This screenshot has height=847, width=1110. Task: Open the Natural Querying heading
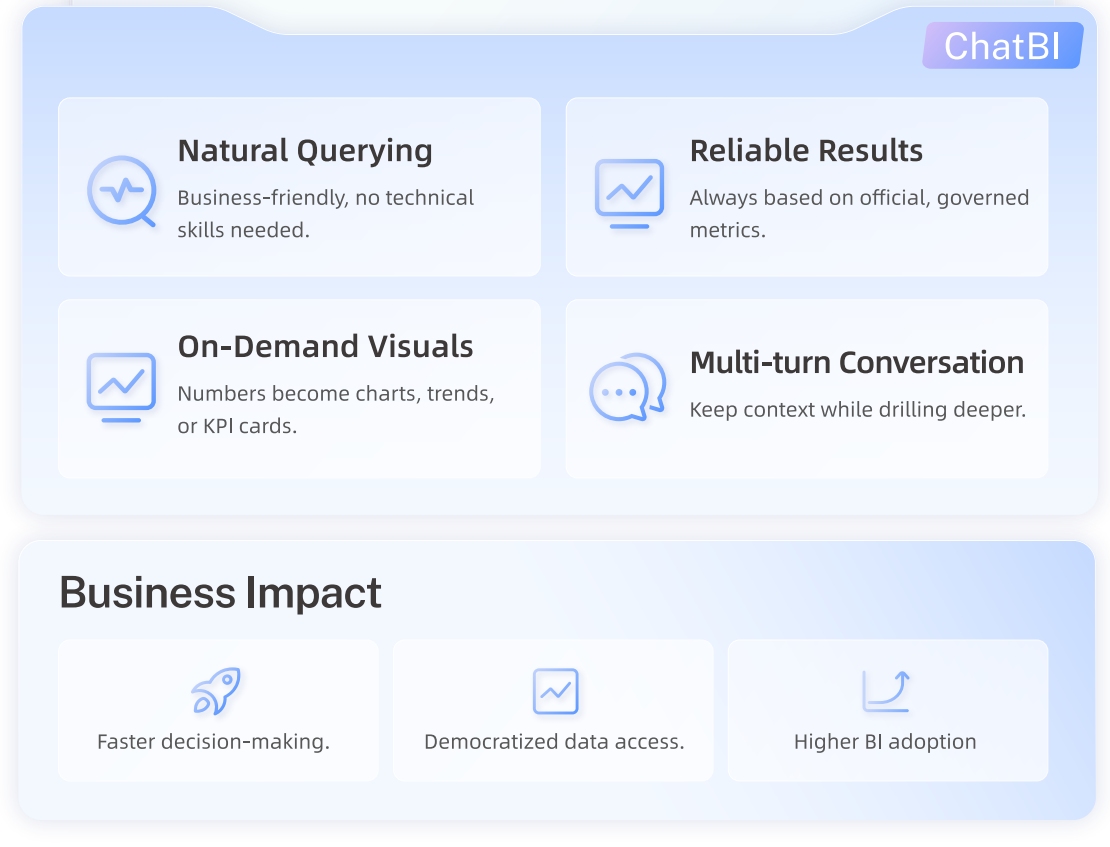click(x=305, y=151)
